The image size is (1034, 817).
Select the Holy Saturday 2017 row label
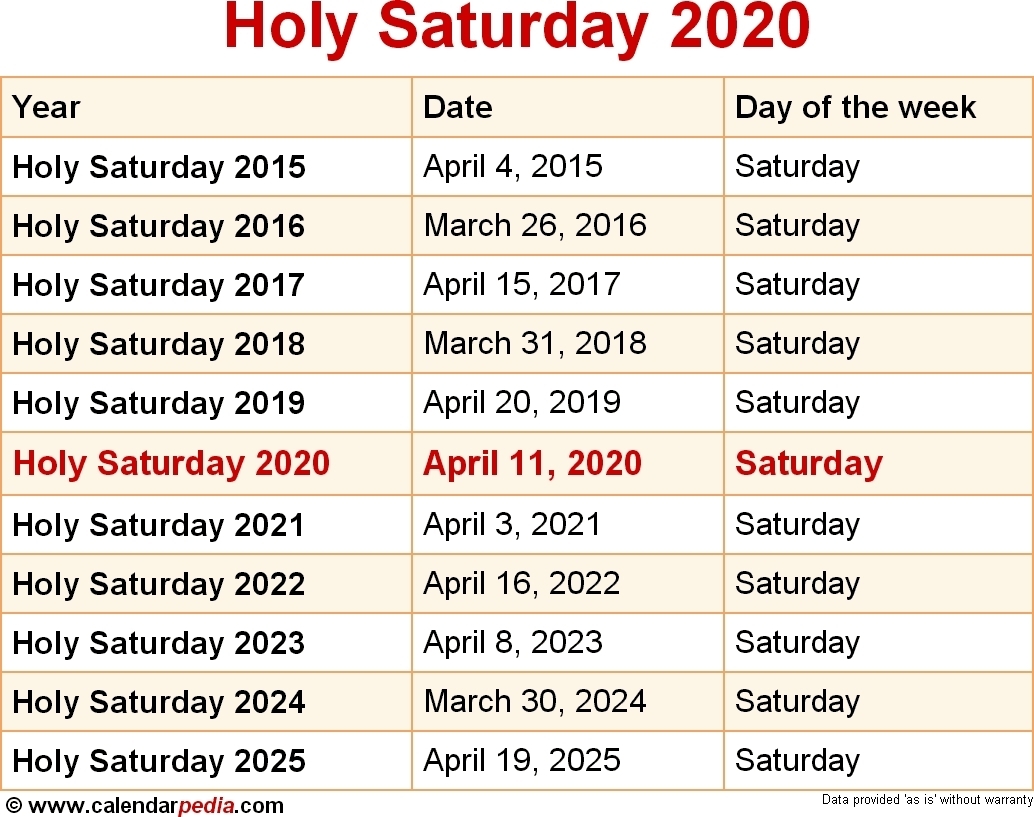click(158, 285)
